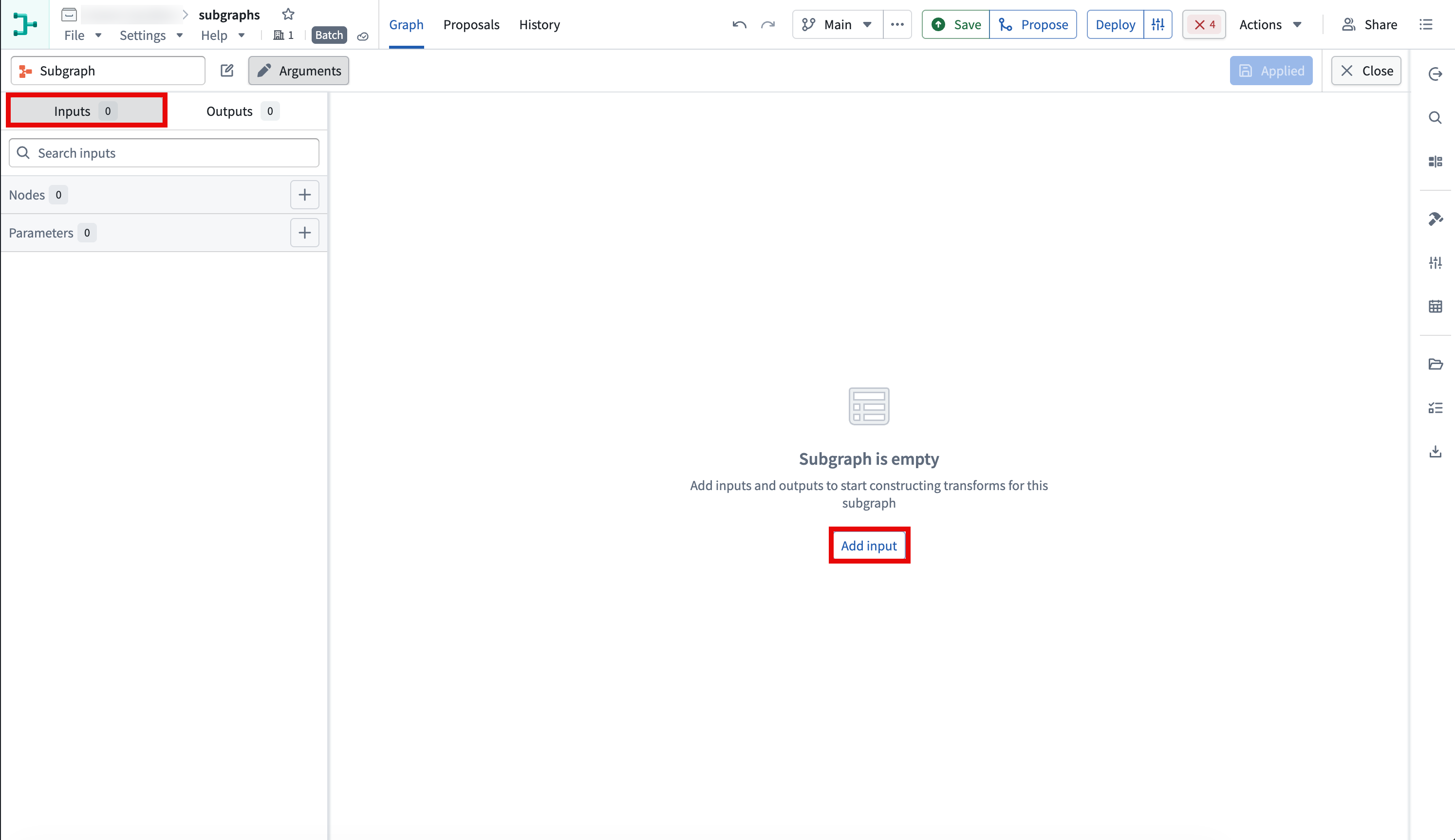Click the download icon in right sidebar
The width and height of the screenshot is (1455, 840).
(1435, 451)
